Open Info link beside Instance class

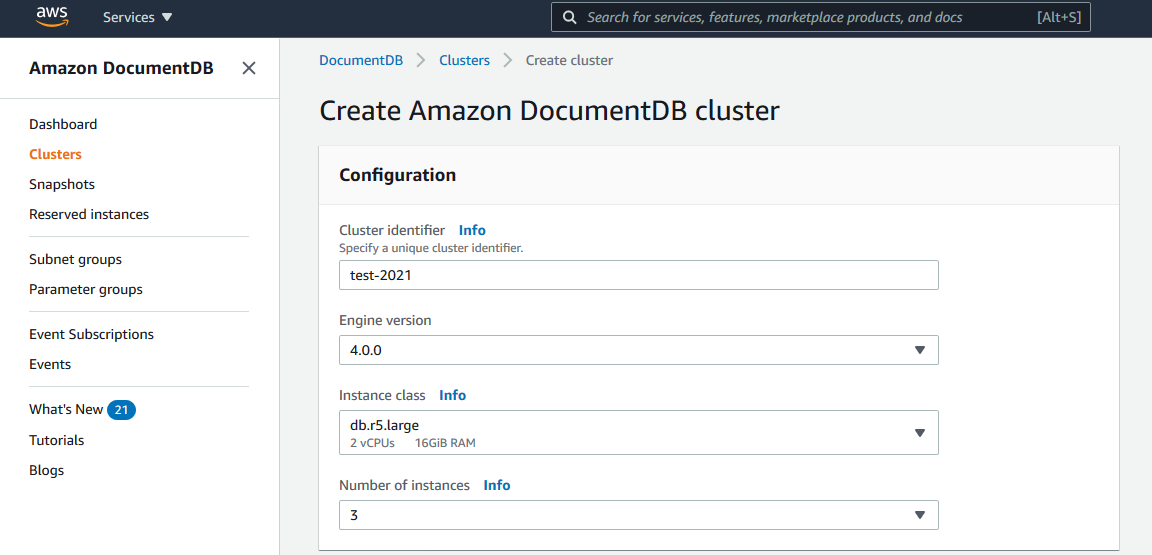click(x=452, y=395)
